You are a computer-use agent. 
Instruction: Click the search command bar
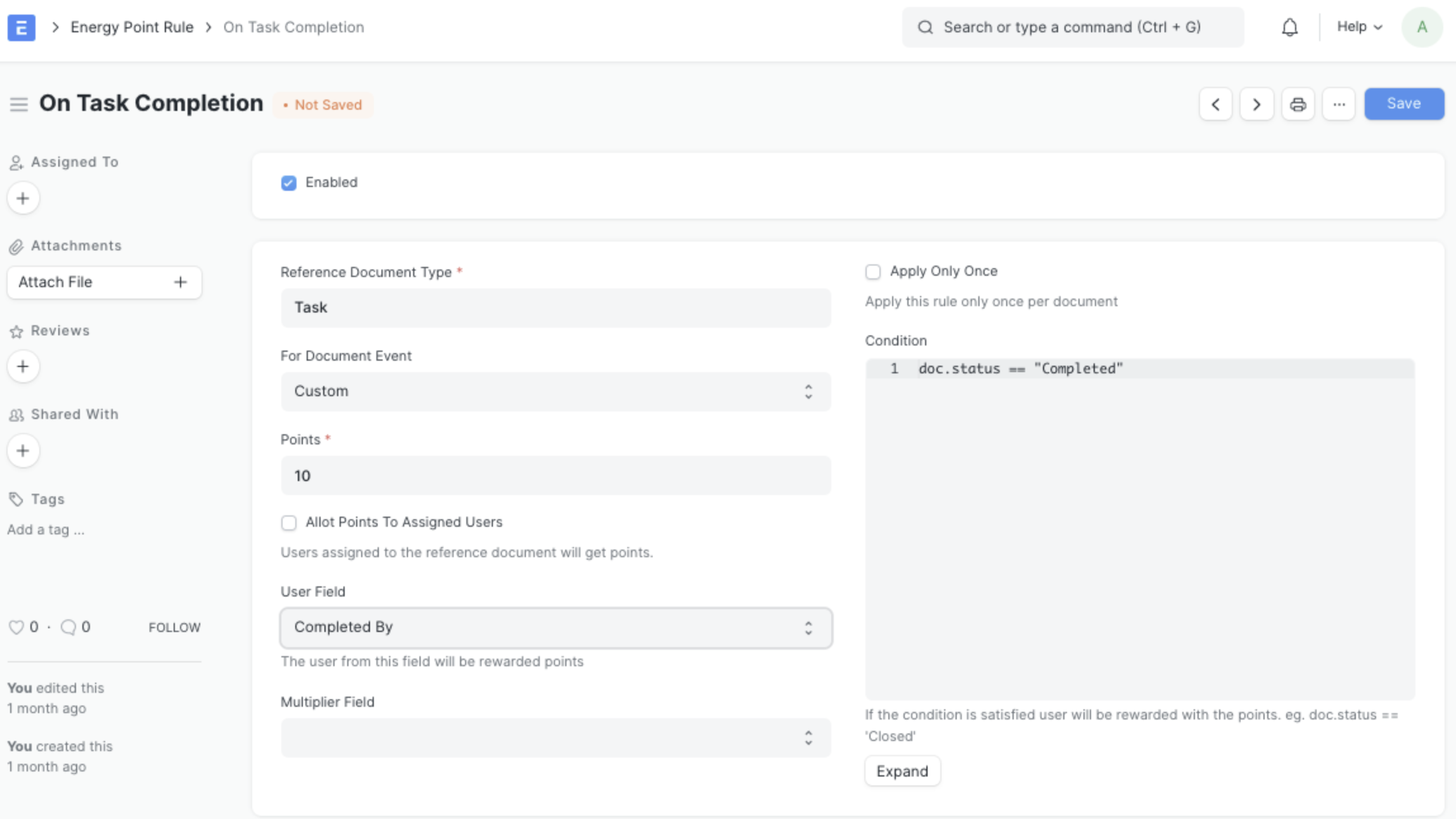point(1073,27)
